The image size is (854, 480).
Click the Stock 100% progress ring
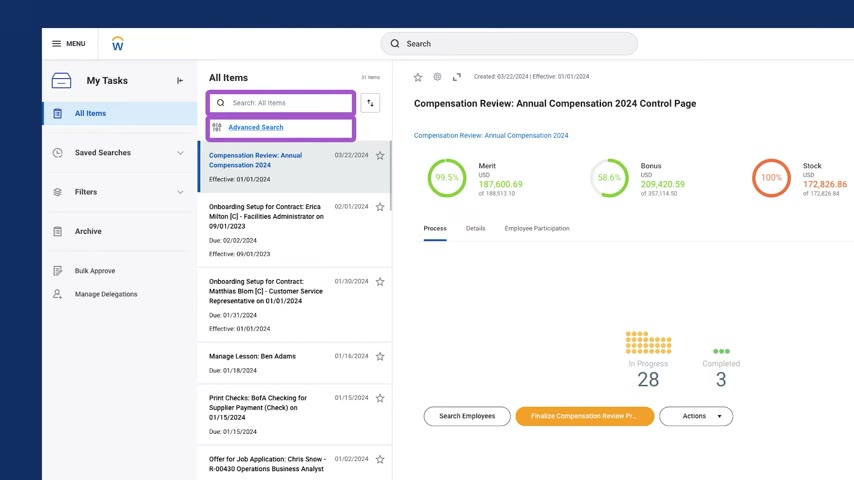point(771,178)
